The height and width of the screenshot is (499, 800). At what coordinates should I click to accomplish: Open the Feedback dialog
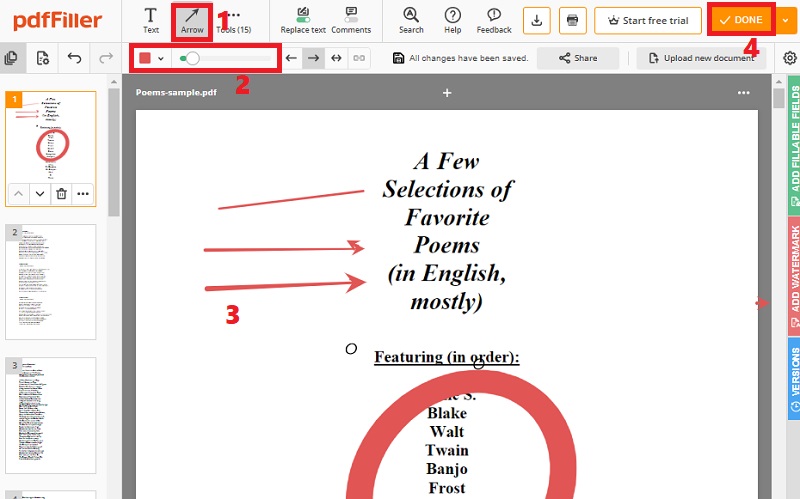coord(494,21)
